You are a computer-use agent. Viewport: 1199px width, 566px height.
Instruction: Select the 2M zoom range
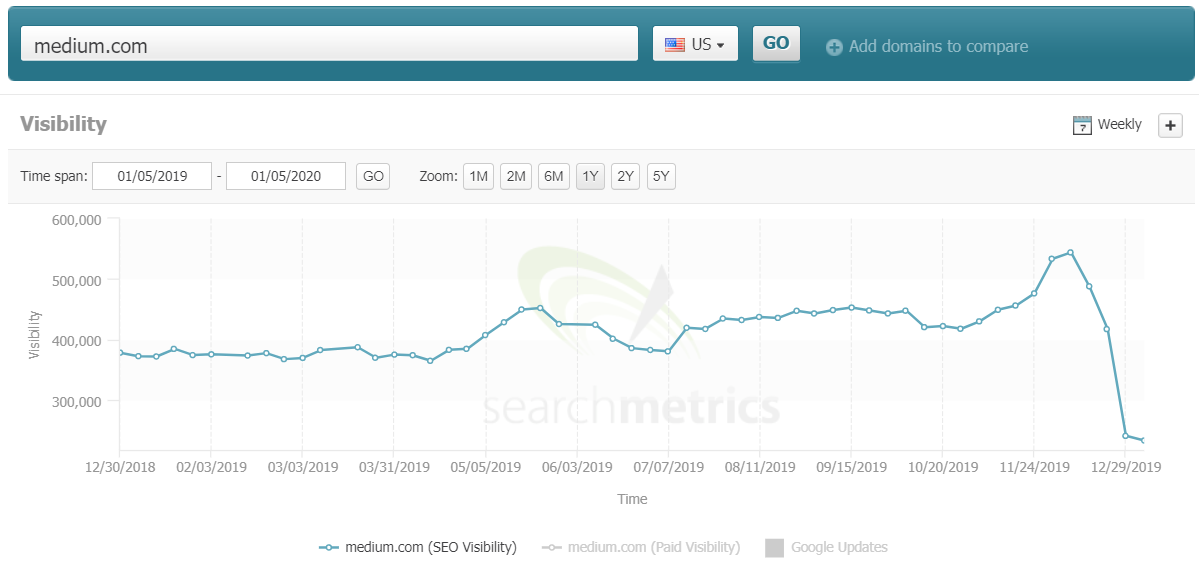pos(515,177)
